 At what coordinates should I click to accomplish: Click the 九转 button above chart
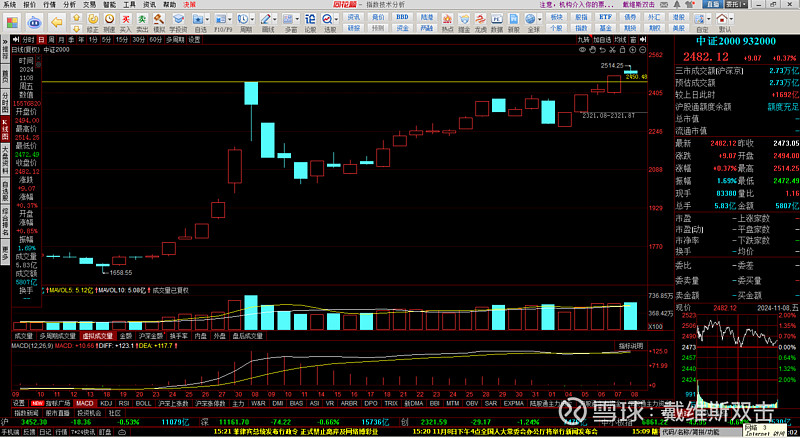click(x=583, y=40)
